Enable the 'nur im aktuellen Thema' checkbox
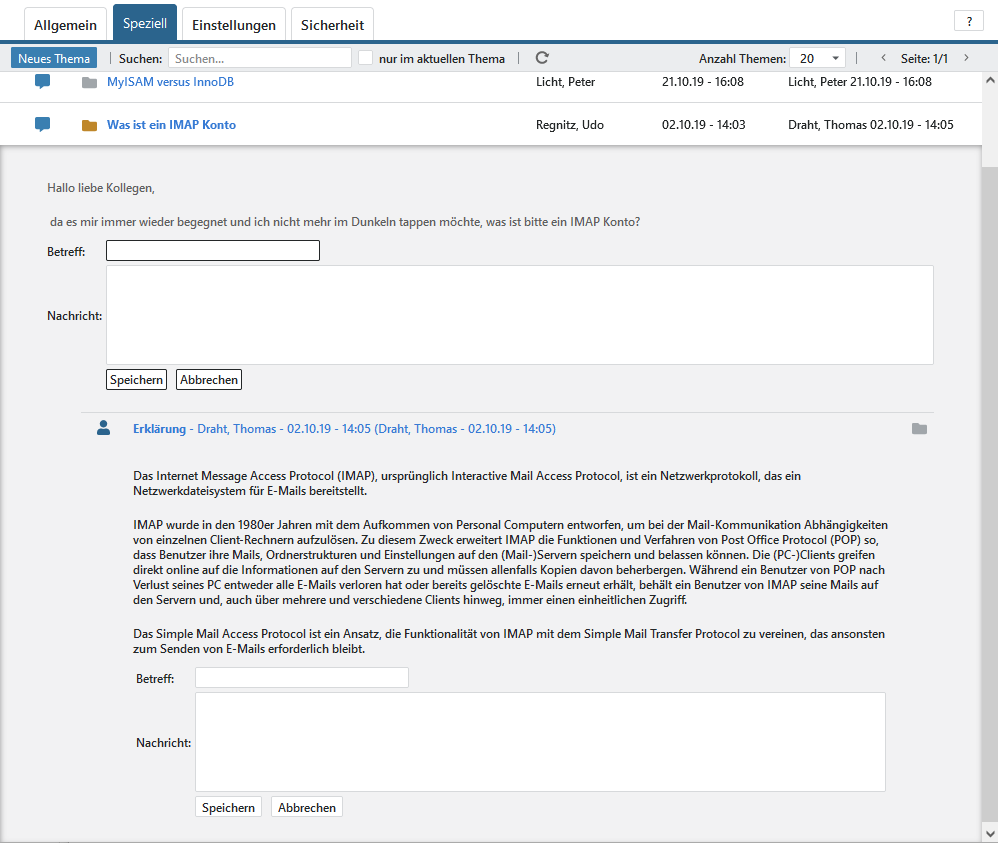This screenshot has height=843, width=998. point(366,58)
